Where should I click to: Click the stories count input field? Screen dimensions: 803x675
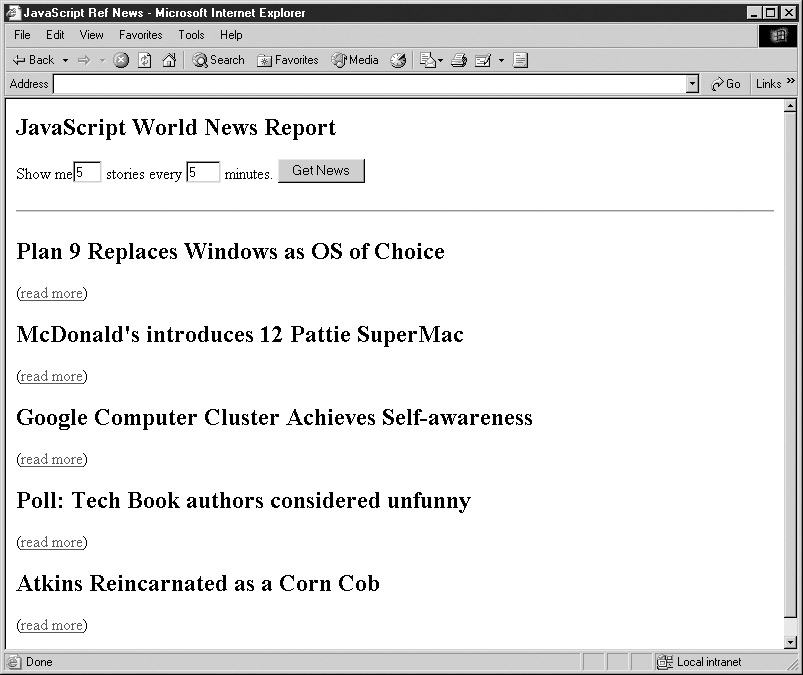click(87, 172)
